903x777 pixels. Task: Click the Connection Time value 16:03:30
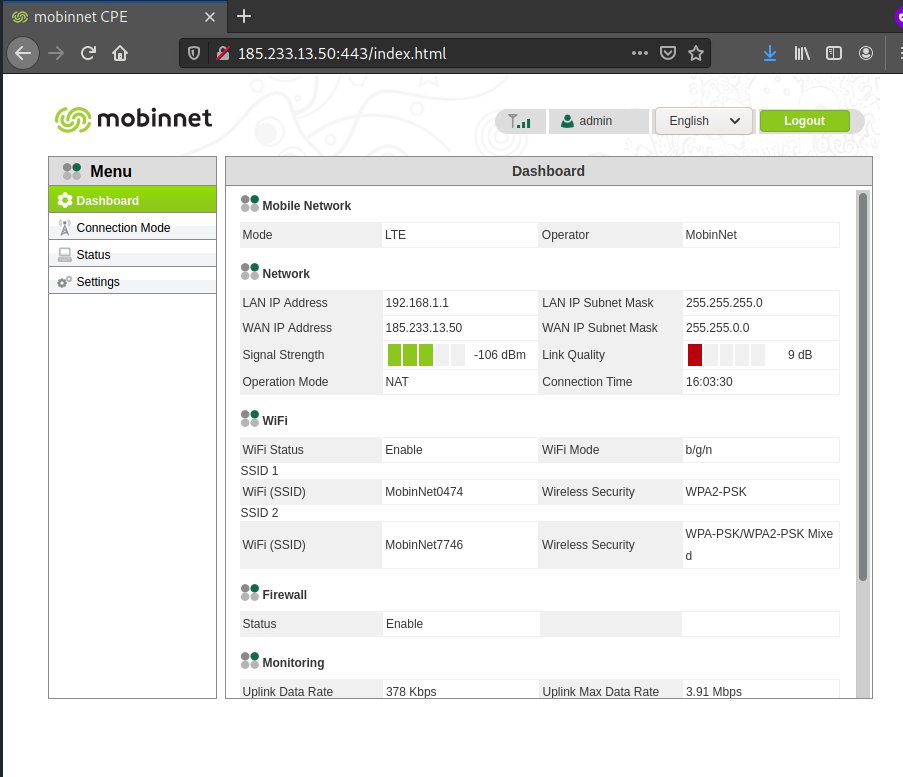[x=709, y=382]
